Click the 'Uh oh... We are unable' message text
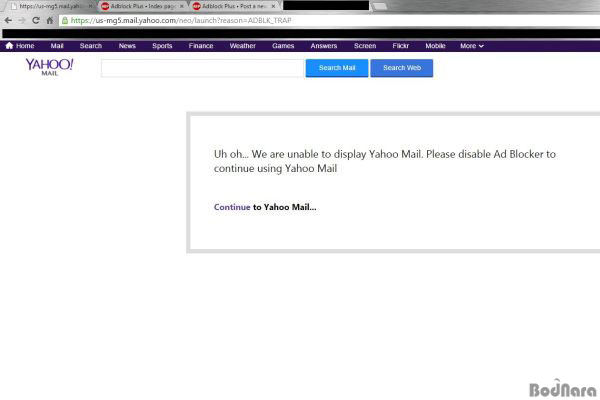This screenshot has width=600, height=400. coord(385,161)
